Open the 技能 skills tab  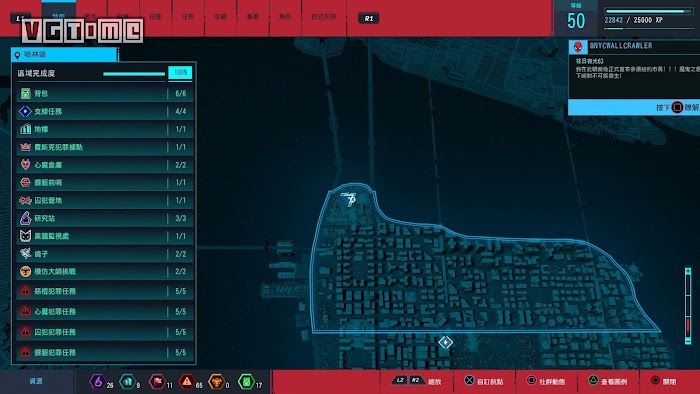155,17
